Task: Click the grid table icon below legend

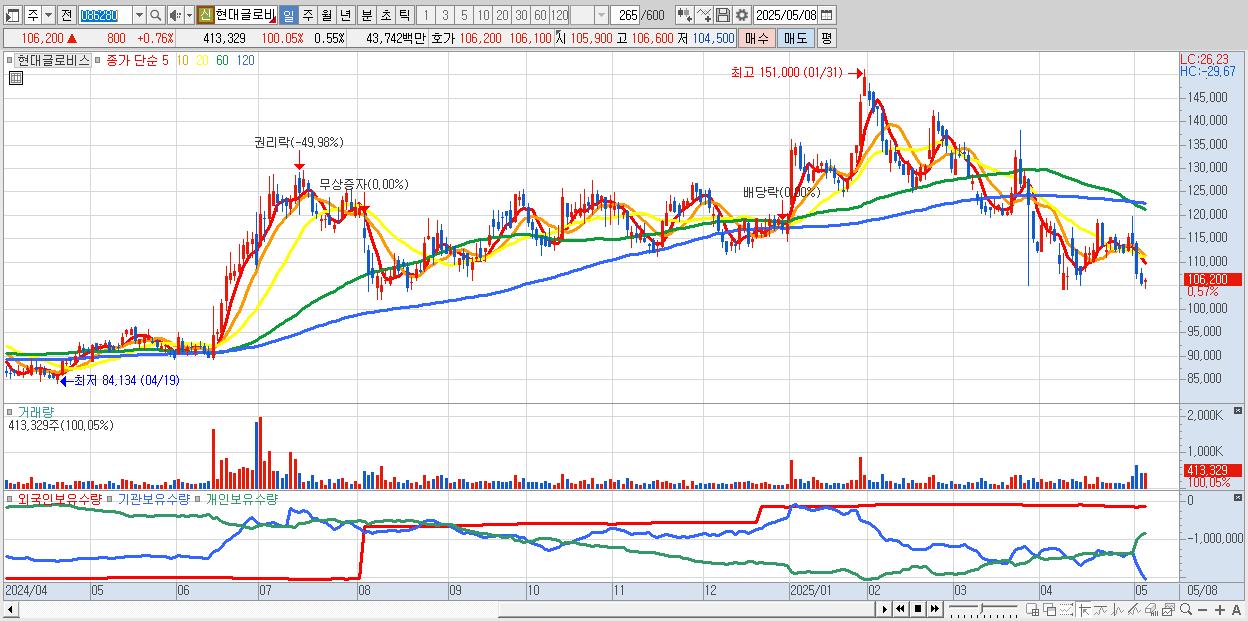Action: point(14,78)
